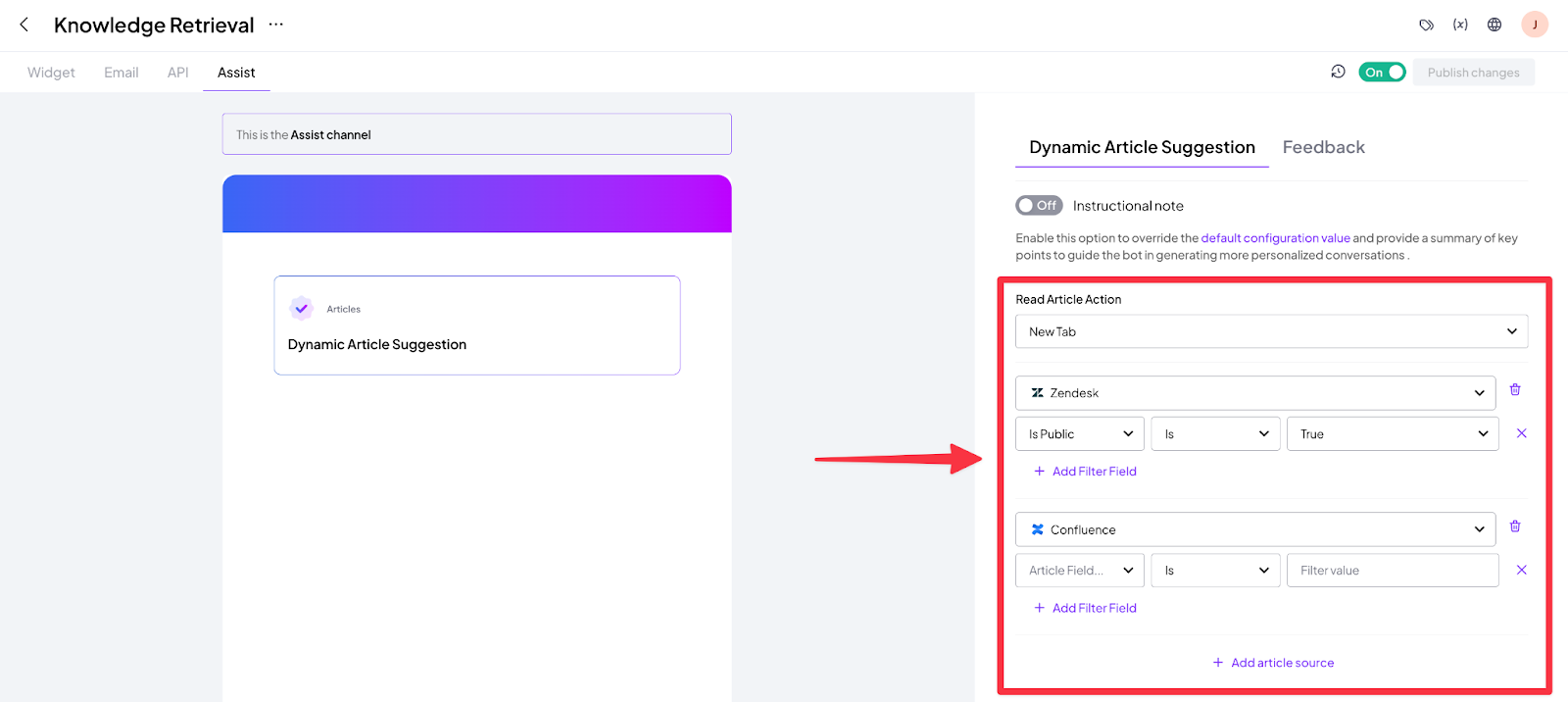Click the Publish changes button
This screenshot has height=702, width=1568.
(1473, 73)
